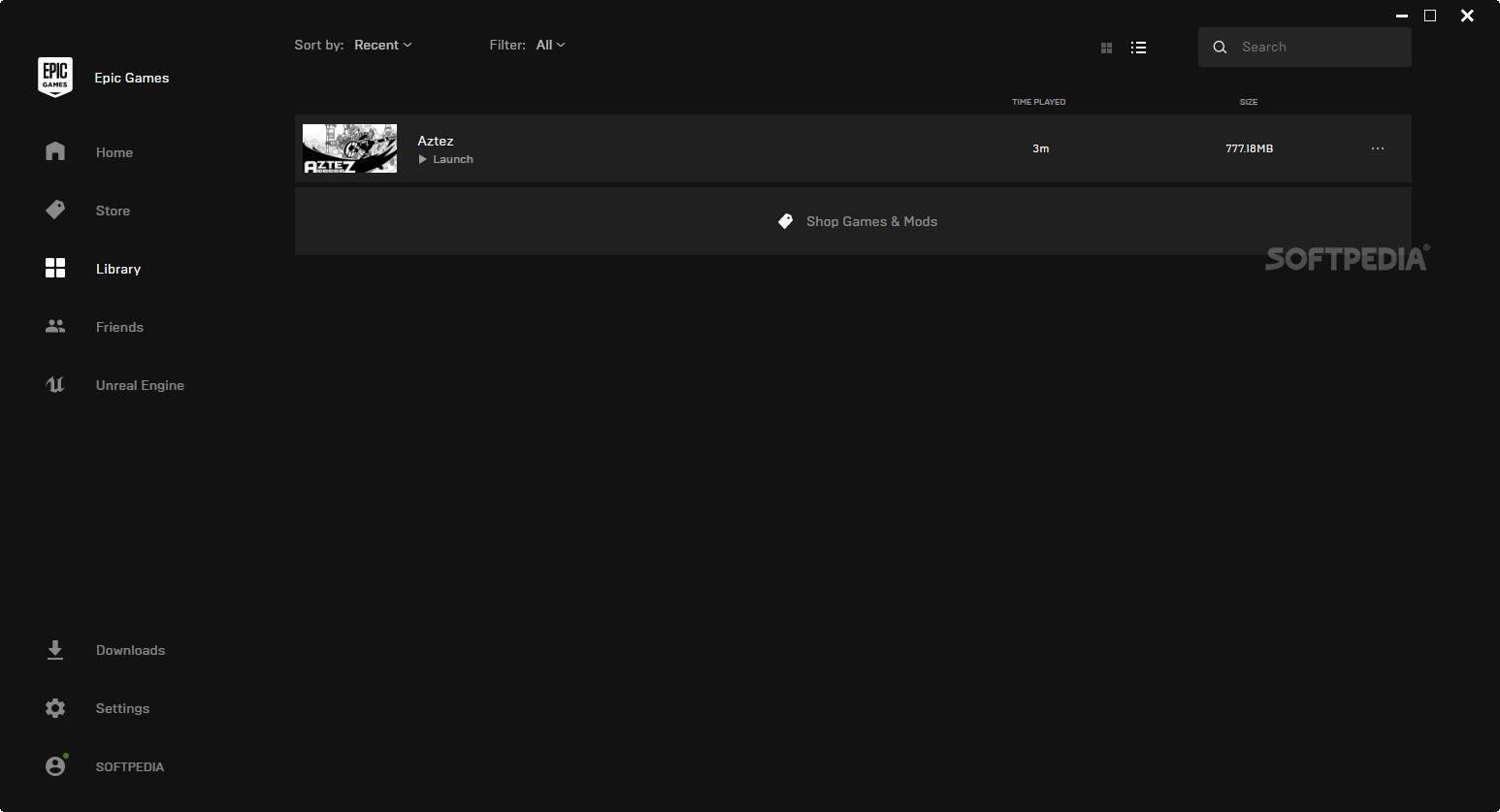Image resolution: width=1500 pixels, height=812 pixels.
Task: Click the Aztez Launch play triangle
Action: 422,159
